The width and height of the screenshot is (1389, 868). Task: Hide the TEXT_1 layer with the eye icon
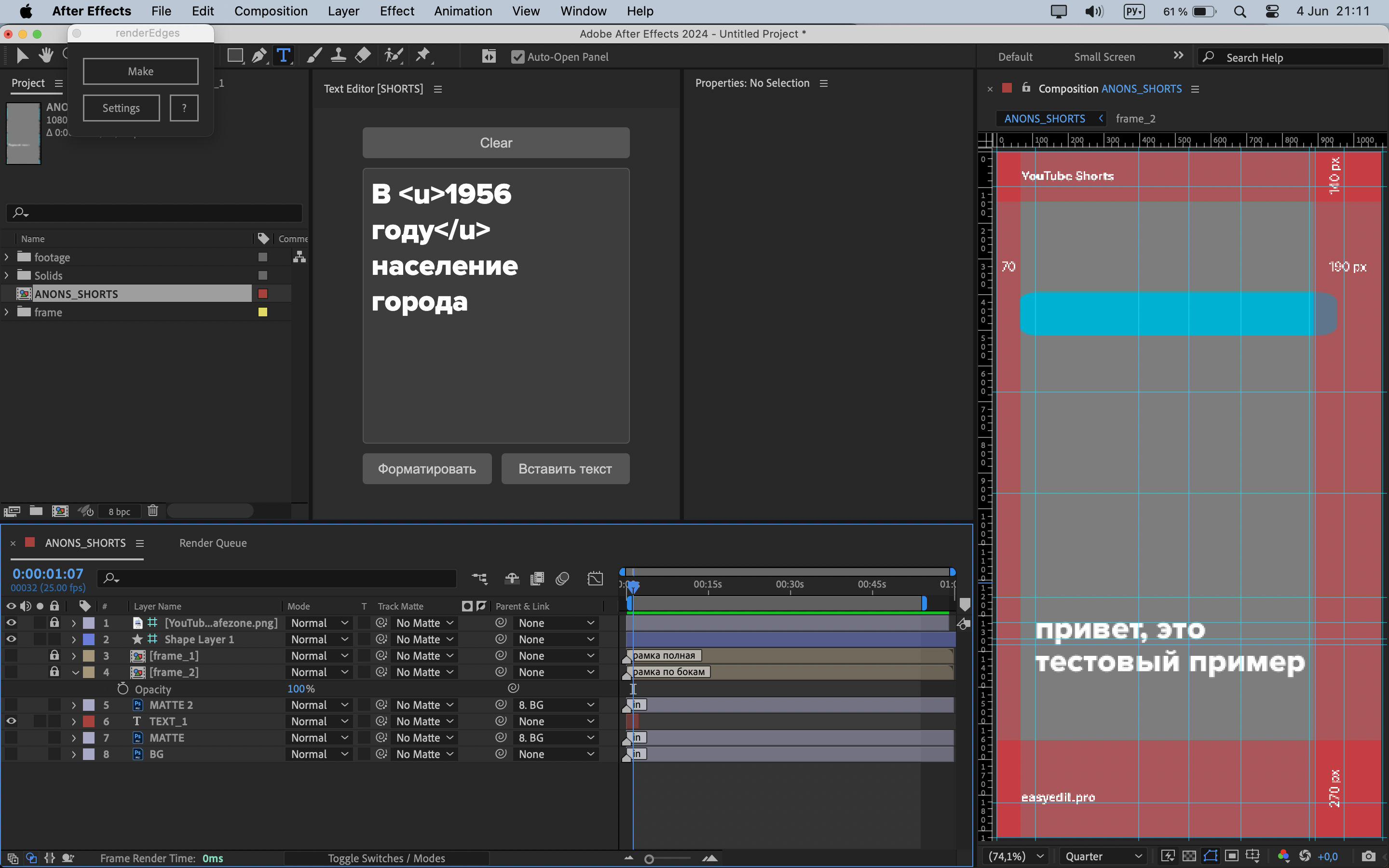tap(11, 721)
